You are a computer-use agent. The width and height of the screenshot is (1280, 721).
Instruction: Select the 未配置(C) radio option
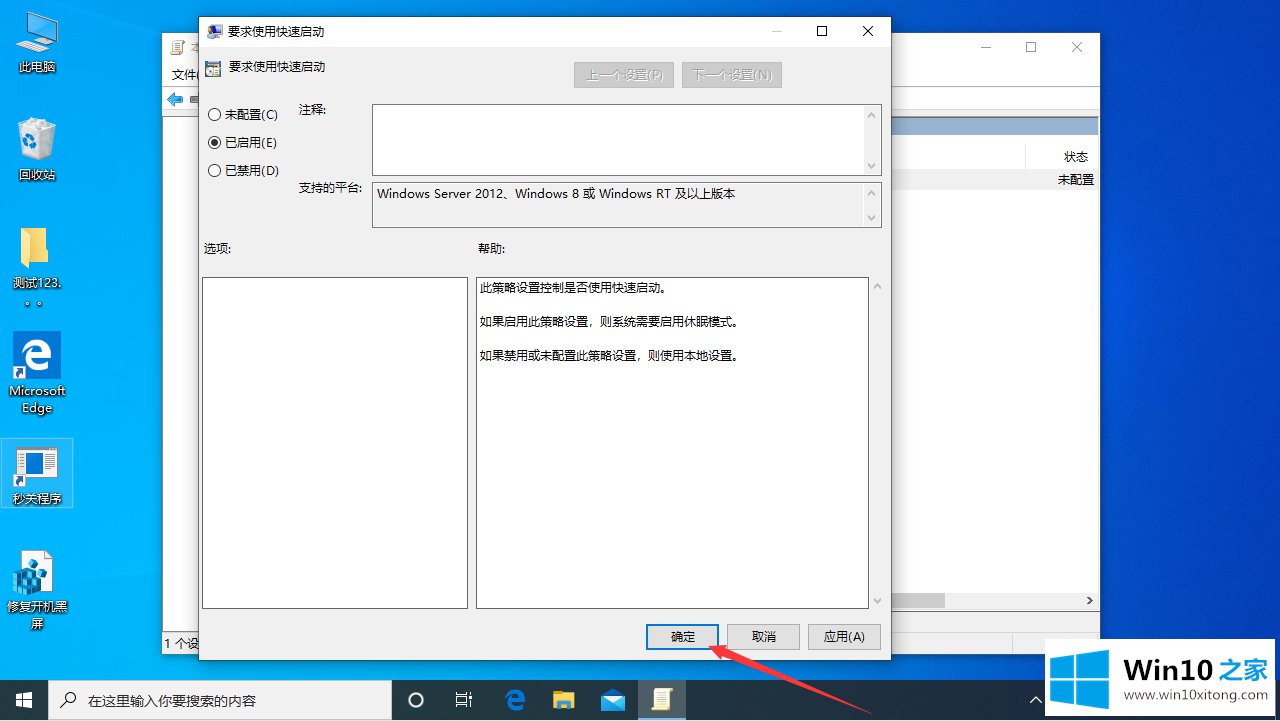242,115
